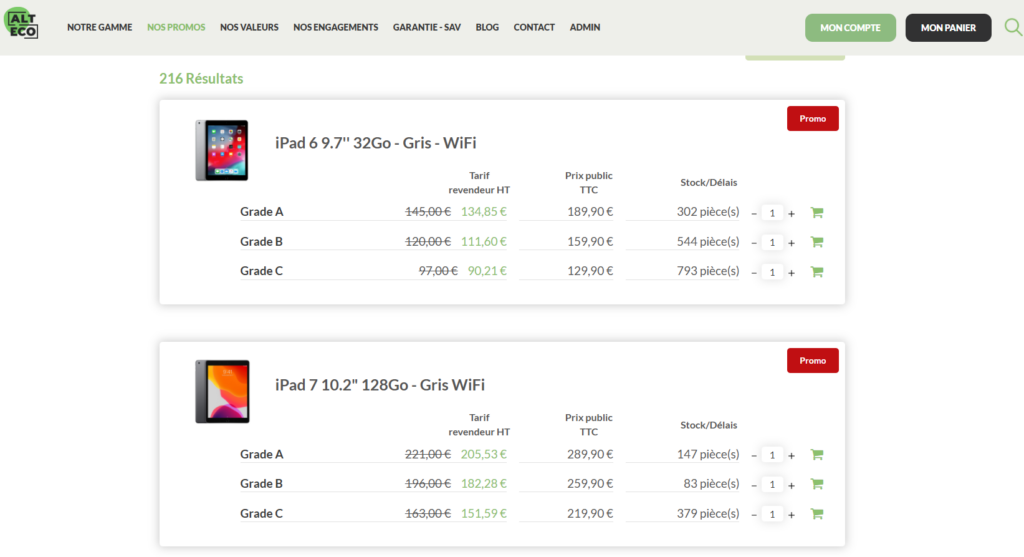Open the Notre Gamme menu
The width and height of the screenshot is (1024, 557).
tap(99, 27)
